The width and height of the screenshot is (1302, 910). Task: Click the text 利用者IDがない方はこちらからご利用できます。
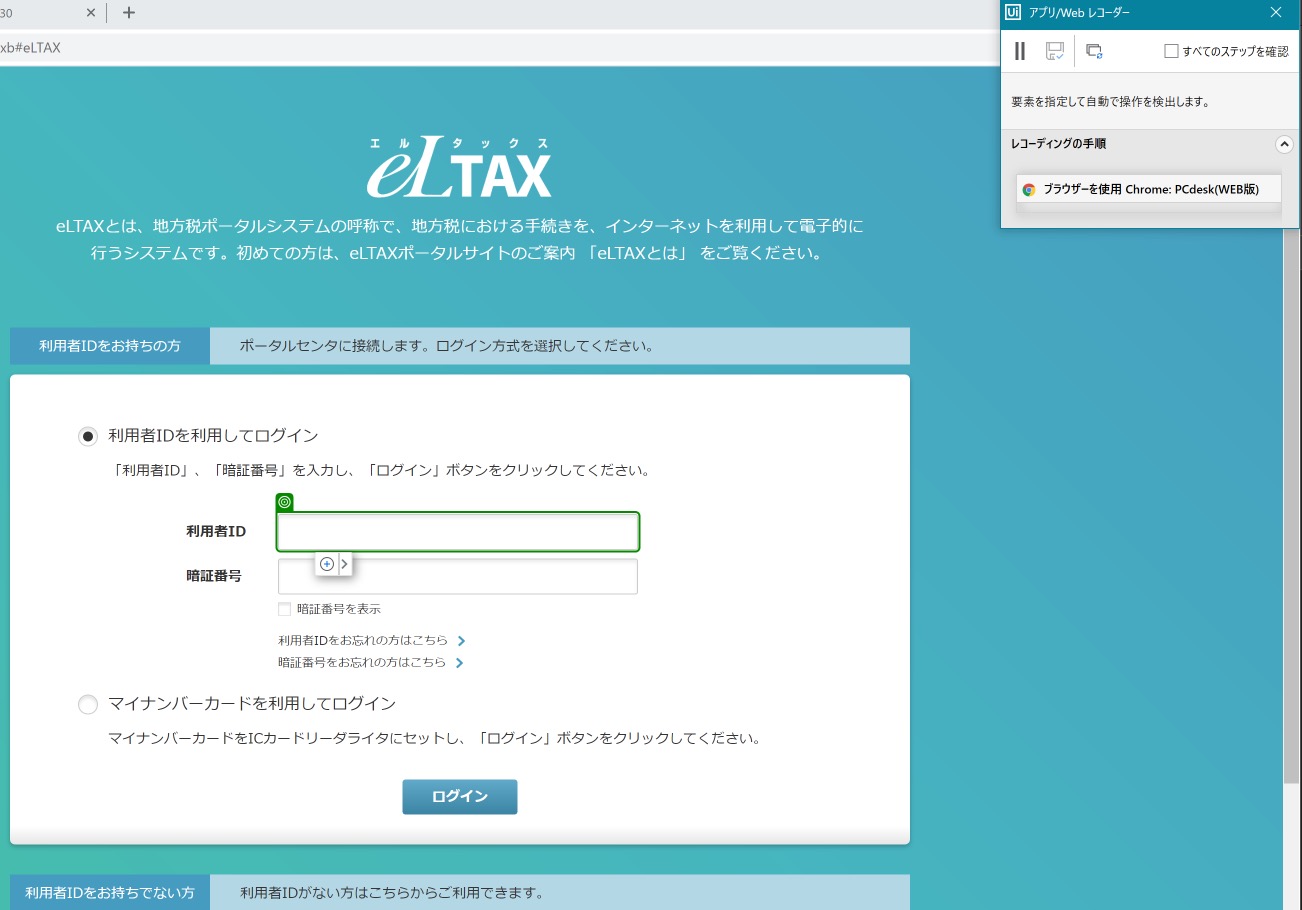coord(392,893)
